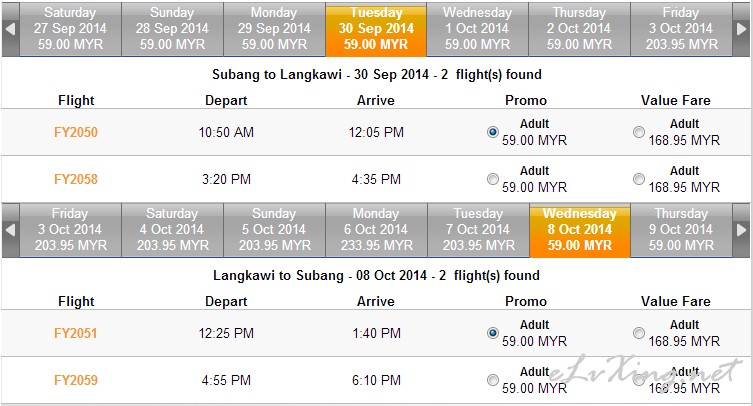Click previous-dates arrow for Langkawi to Subang
The image size is (753, 406).
click(x=10, y=230)
